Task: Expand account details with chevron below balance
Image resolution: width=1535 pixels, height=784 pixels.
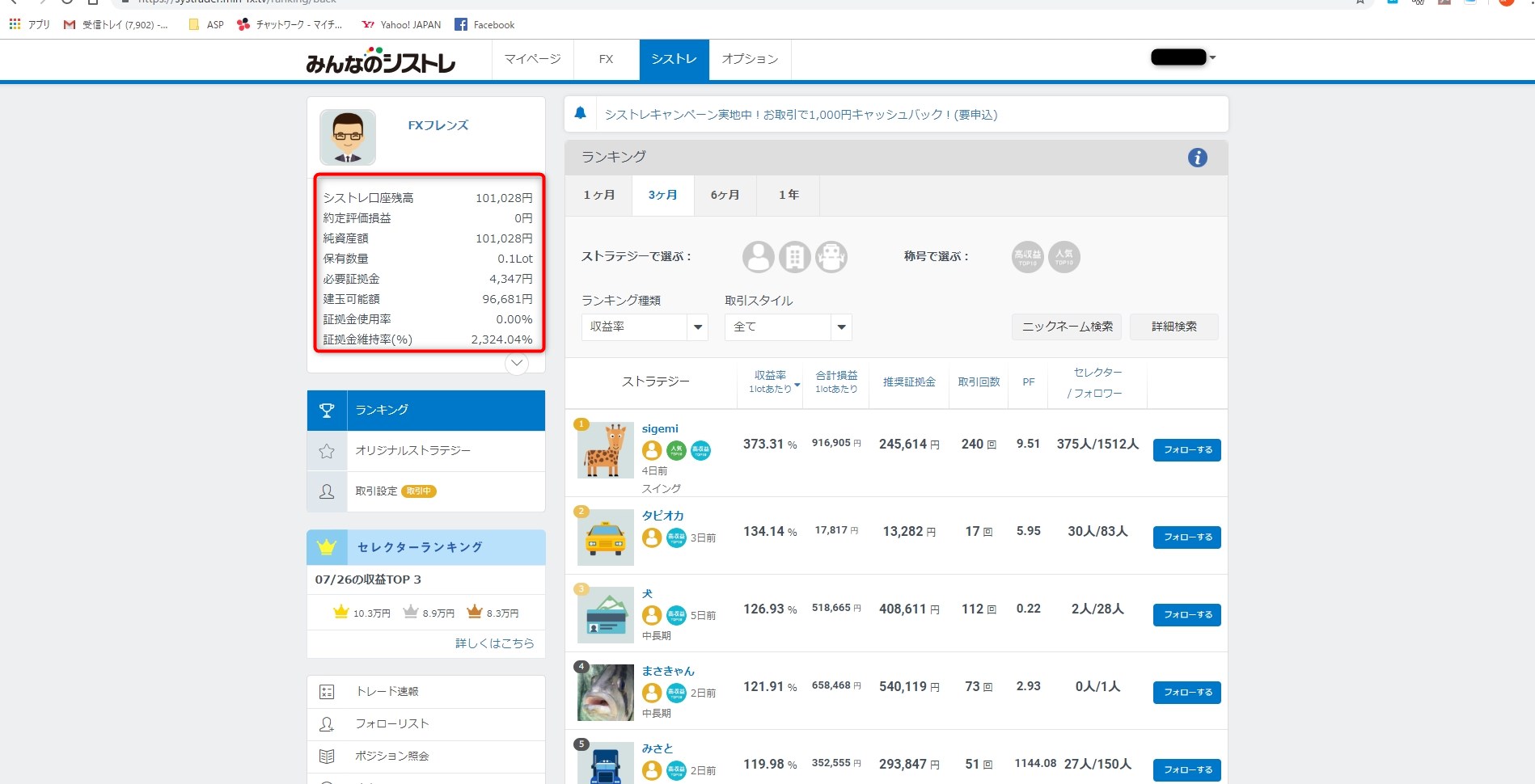Action: click(516, 364)
